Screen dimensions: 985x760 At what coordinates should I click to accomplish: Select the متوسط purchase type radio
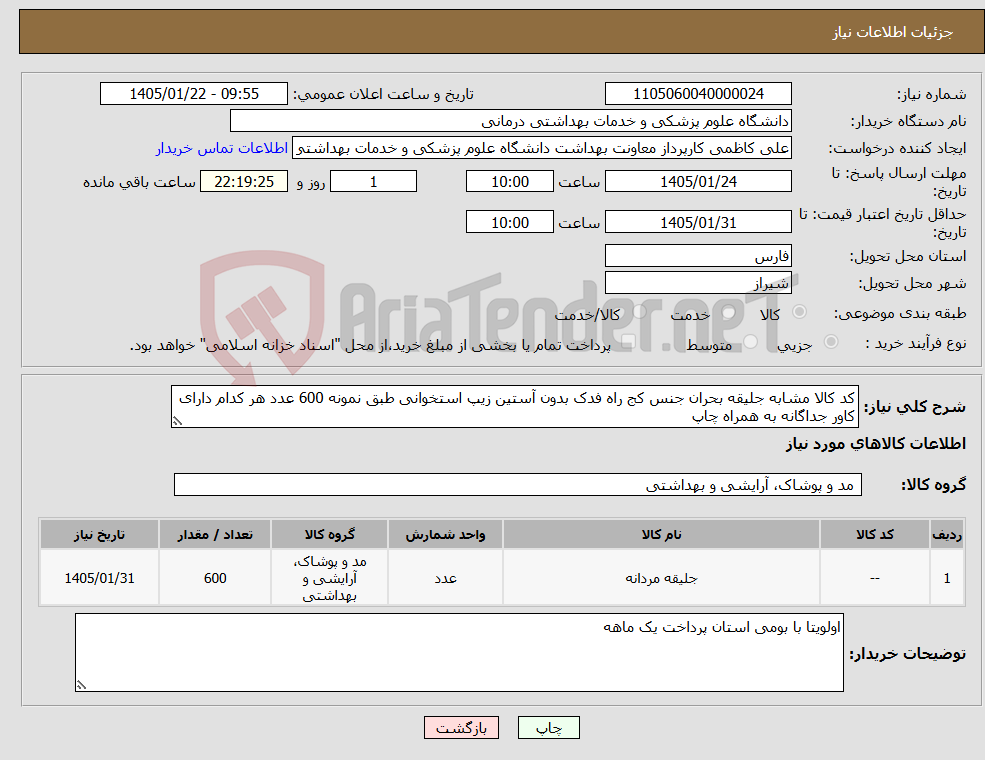pyautogui.click(x=750, y=342)
